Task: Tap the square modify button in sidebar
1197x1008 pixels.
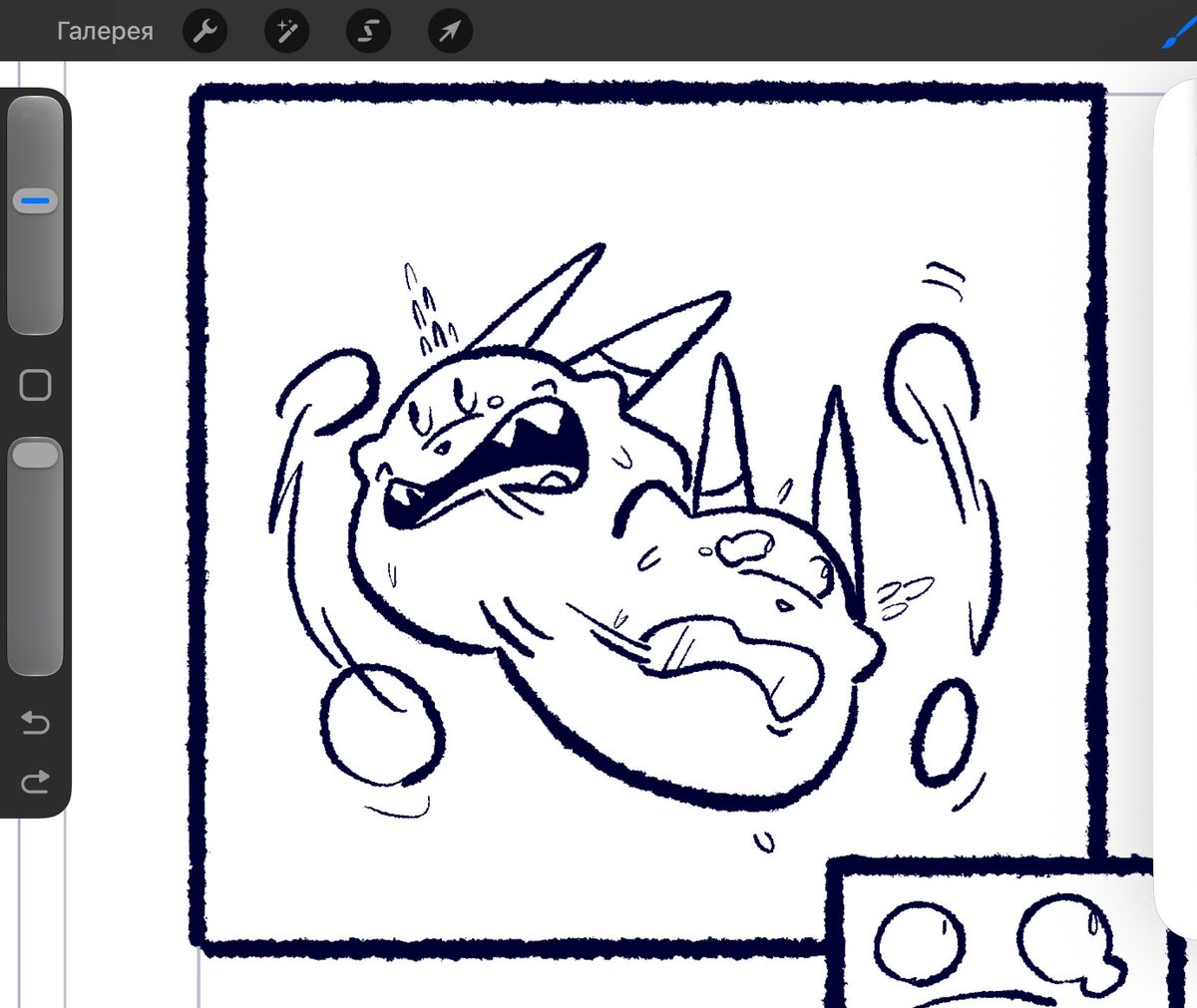Action: coord(35,385)
